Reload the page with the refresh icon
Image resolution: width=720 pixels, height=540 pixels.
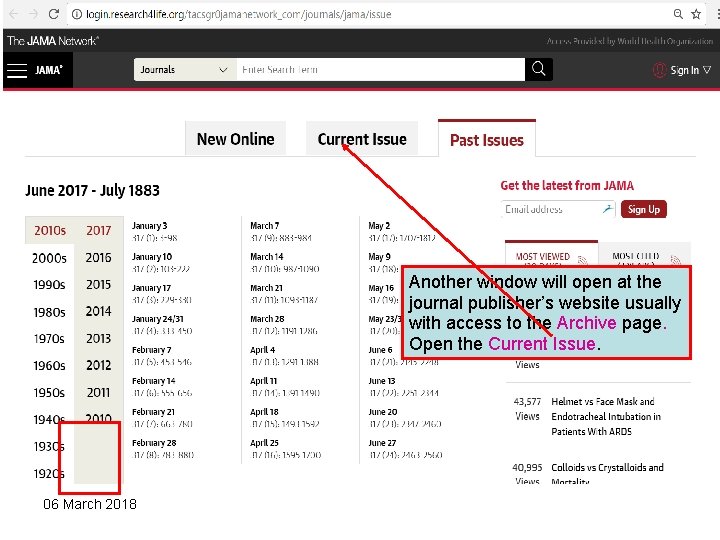54,14
